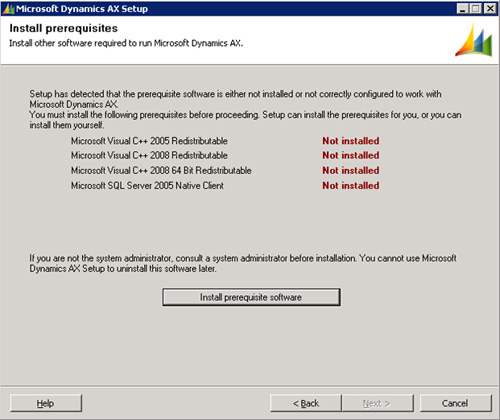Screen dimensions: 500x420
Task: Click the disabled Next button
Action: (x=377, y=403)
